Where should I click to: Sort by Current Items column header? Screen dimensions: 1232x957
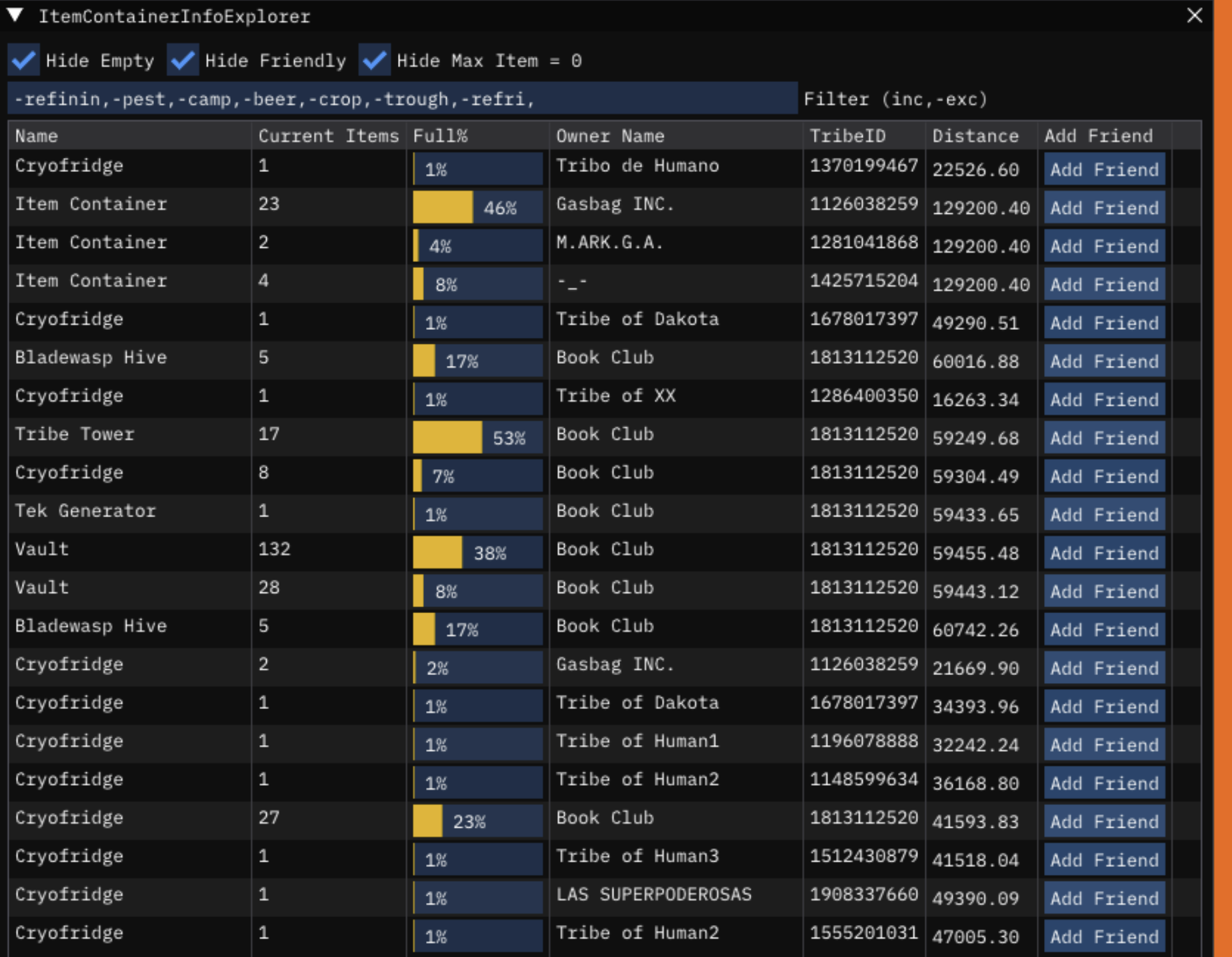tap(329, 136)
